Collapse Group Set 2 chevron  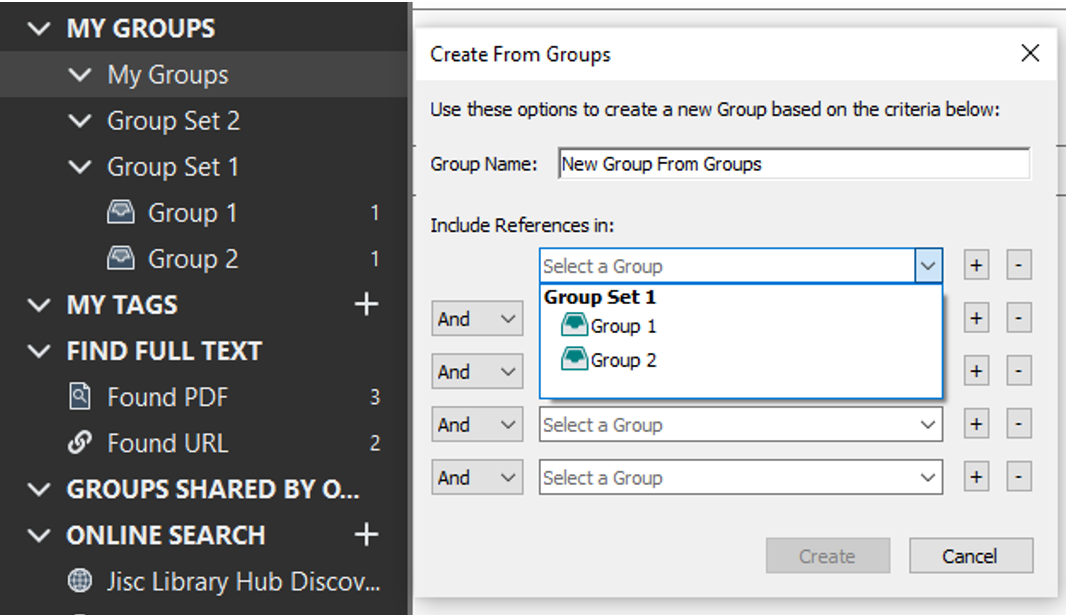click(80, 121)
